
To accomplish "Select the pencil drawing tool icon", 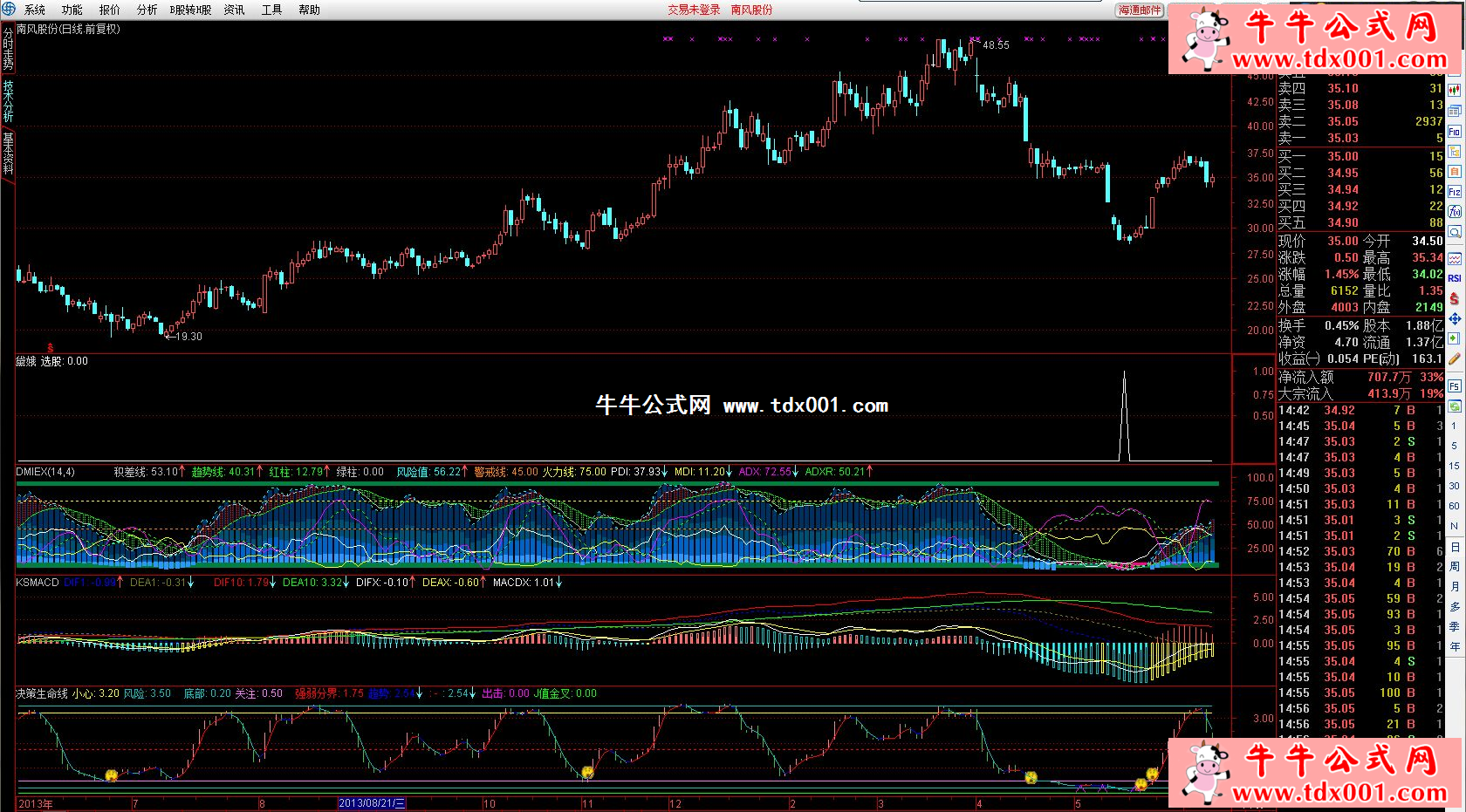I will coord(1455,358).
